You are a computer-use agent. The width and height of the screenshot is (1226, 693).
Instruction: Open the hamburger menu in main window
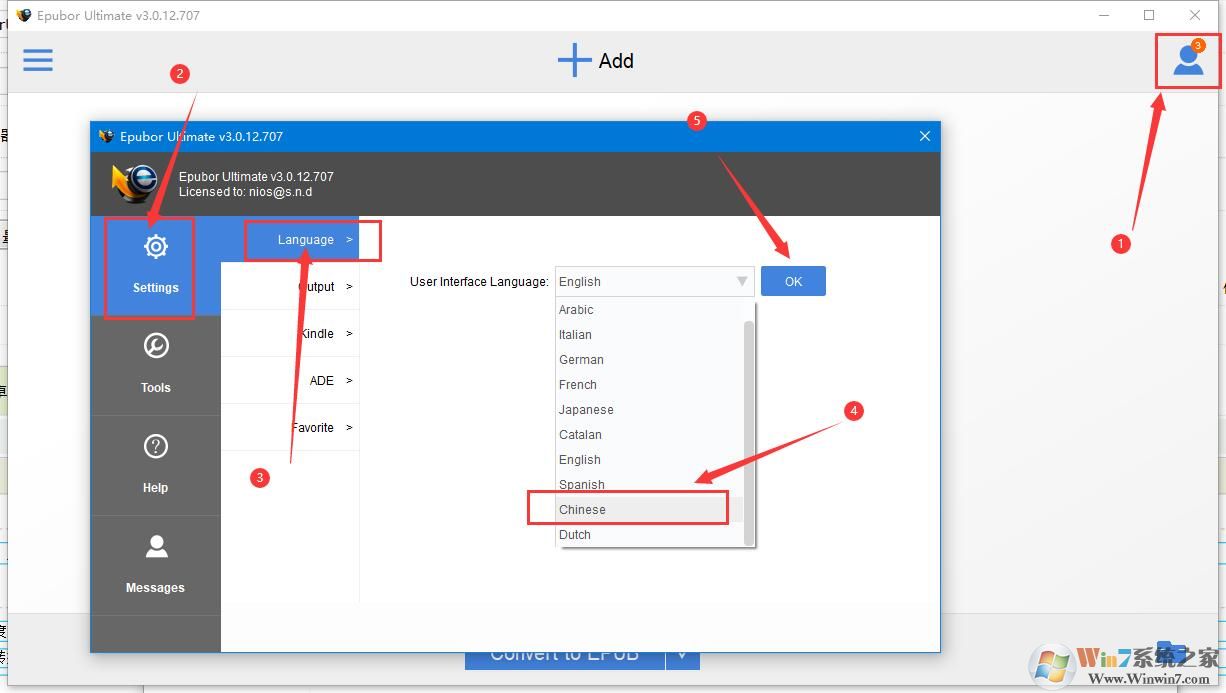click(x=38, y=60)
